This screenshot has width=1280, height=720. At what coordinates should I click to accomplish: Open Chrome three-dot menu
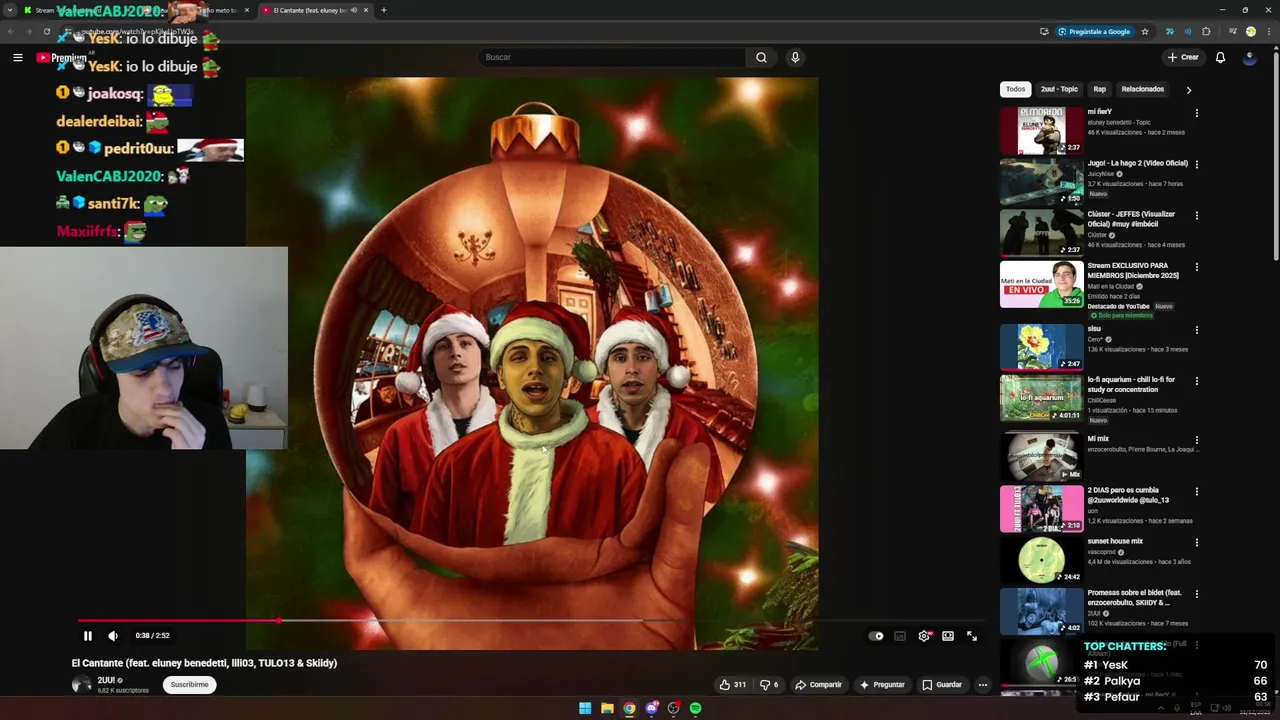[x=1268, y=32]
